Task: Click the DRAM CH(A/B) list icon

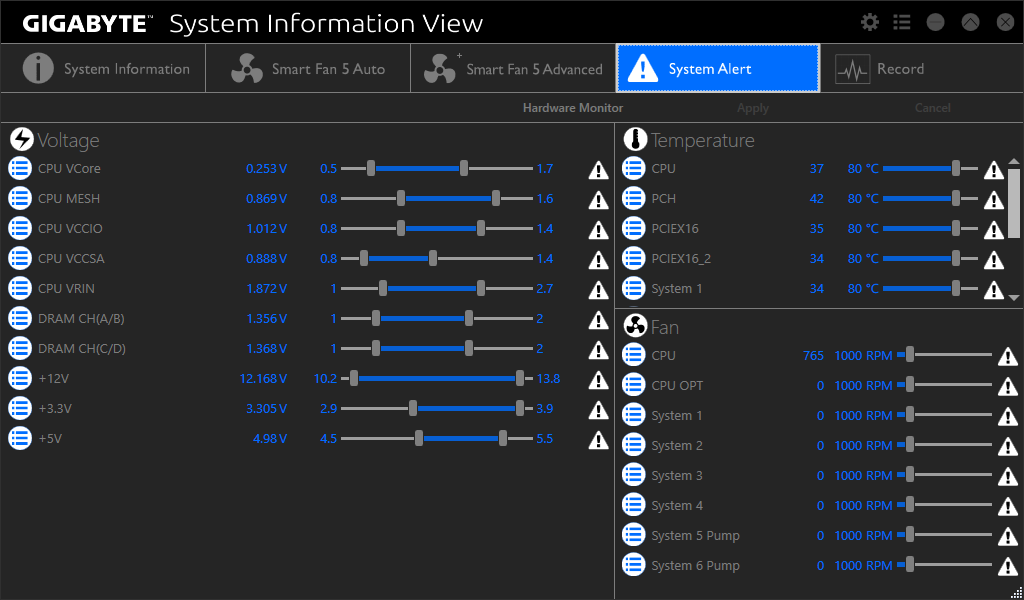Action: [20, 319]
